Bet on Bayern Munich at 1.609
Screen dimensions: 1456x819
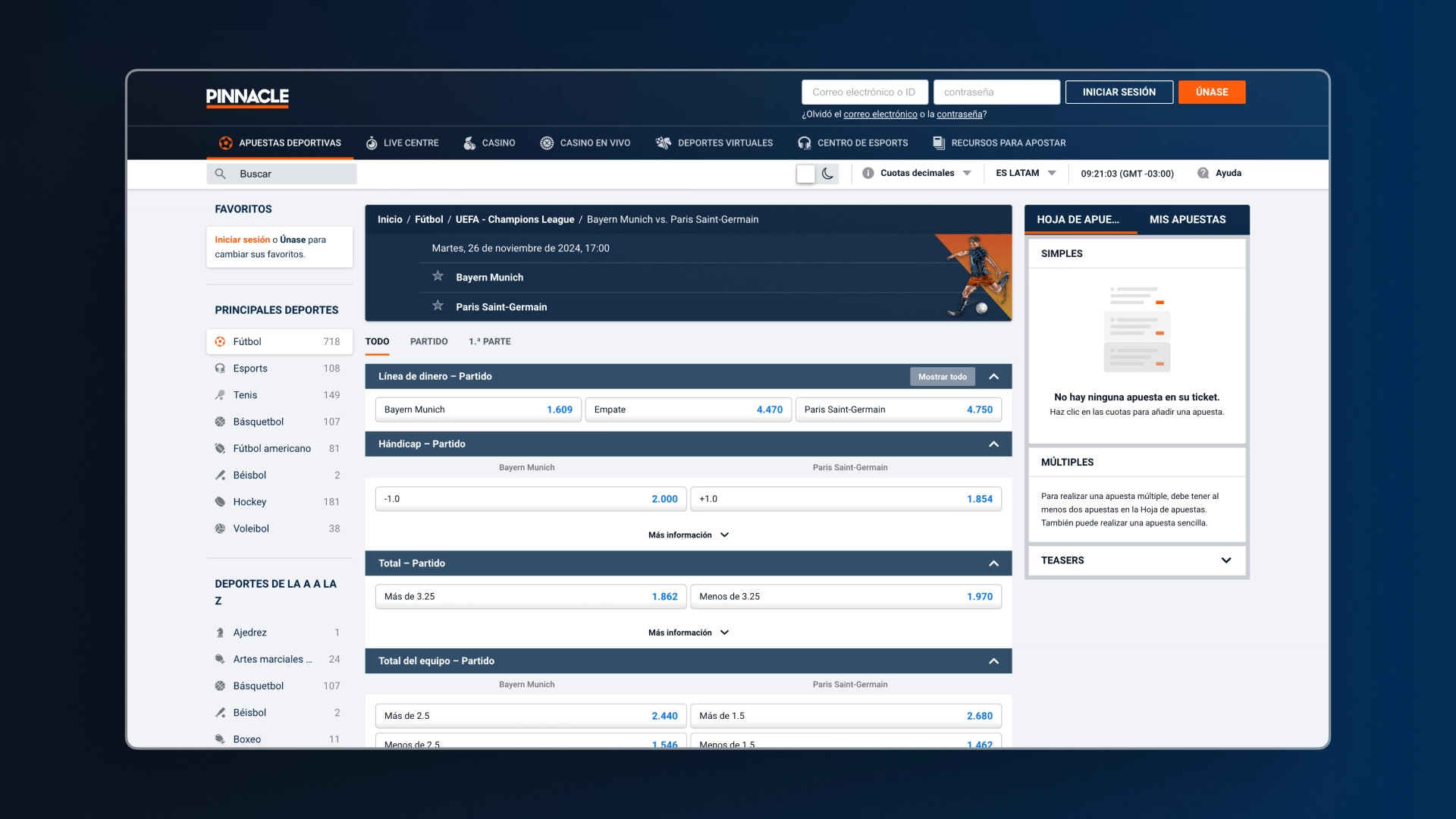click(x=479, y=409)
